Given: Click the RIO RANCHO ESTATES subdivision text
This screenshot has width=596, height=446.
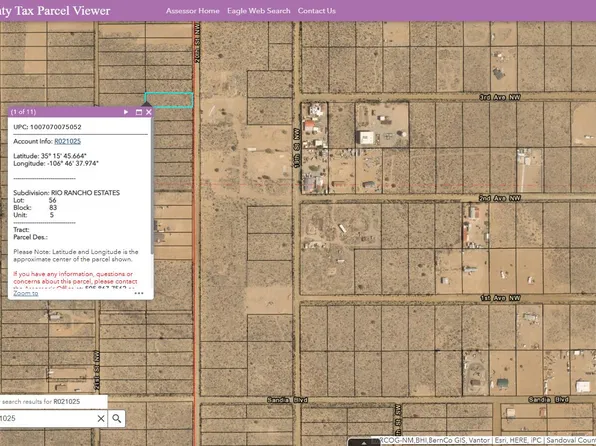Looking at the screenshot, I should pyautogui.click(x=85, y=193).
